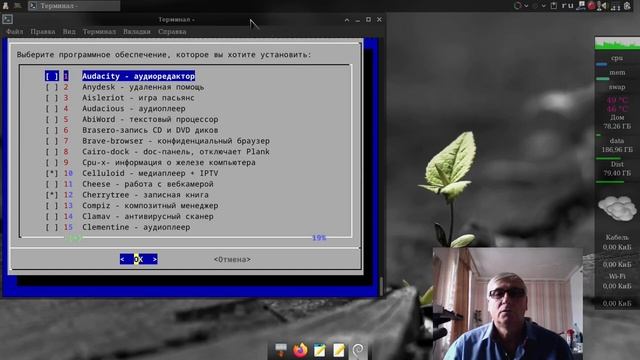Uncheck the Cherrytree checkbox
640x360 pixels.
[x=52, y=195]
